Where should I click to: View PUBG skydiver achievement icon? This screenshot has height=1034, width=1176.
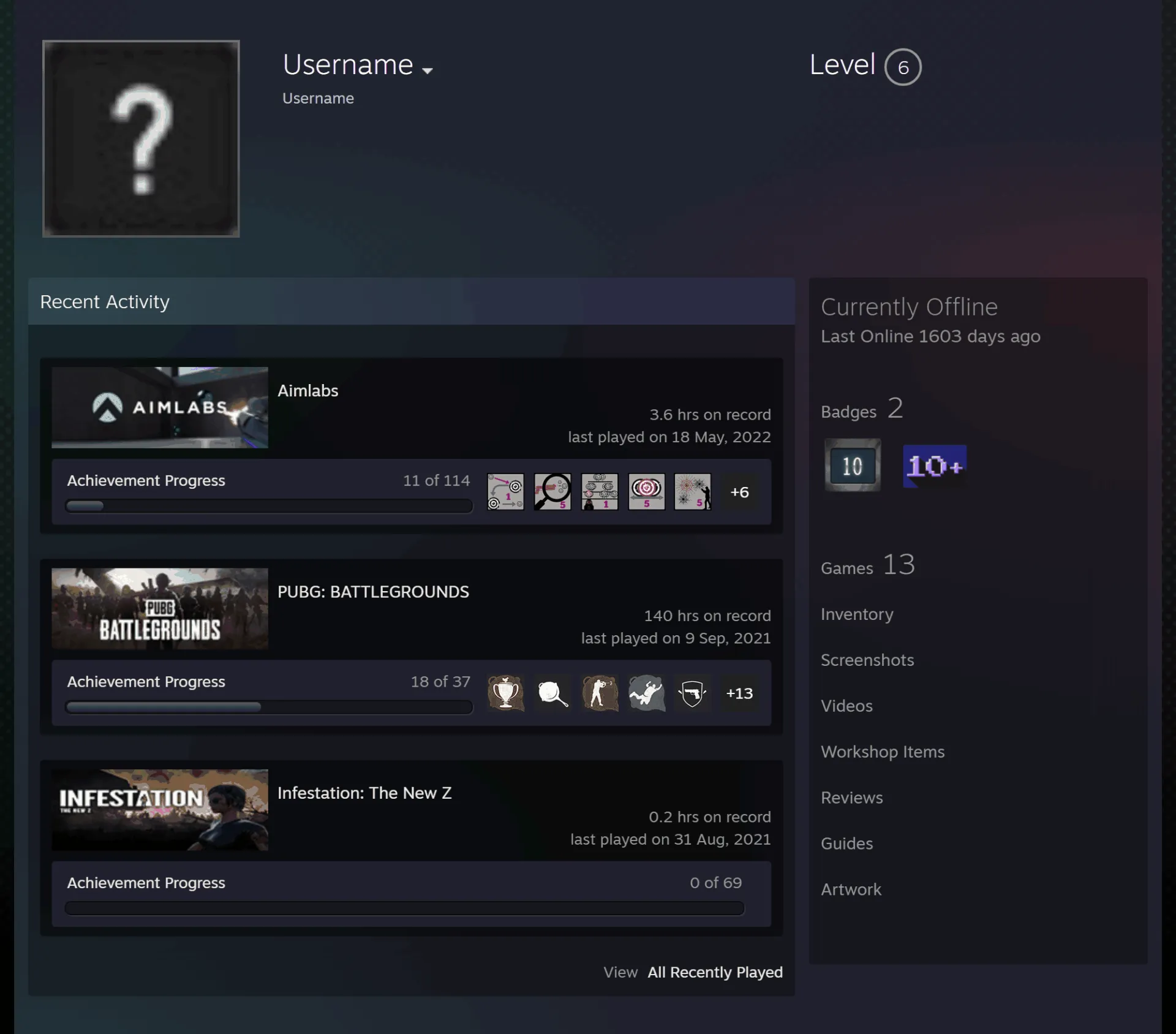(x=646, y=693)
